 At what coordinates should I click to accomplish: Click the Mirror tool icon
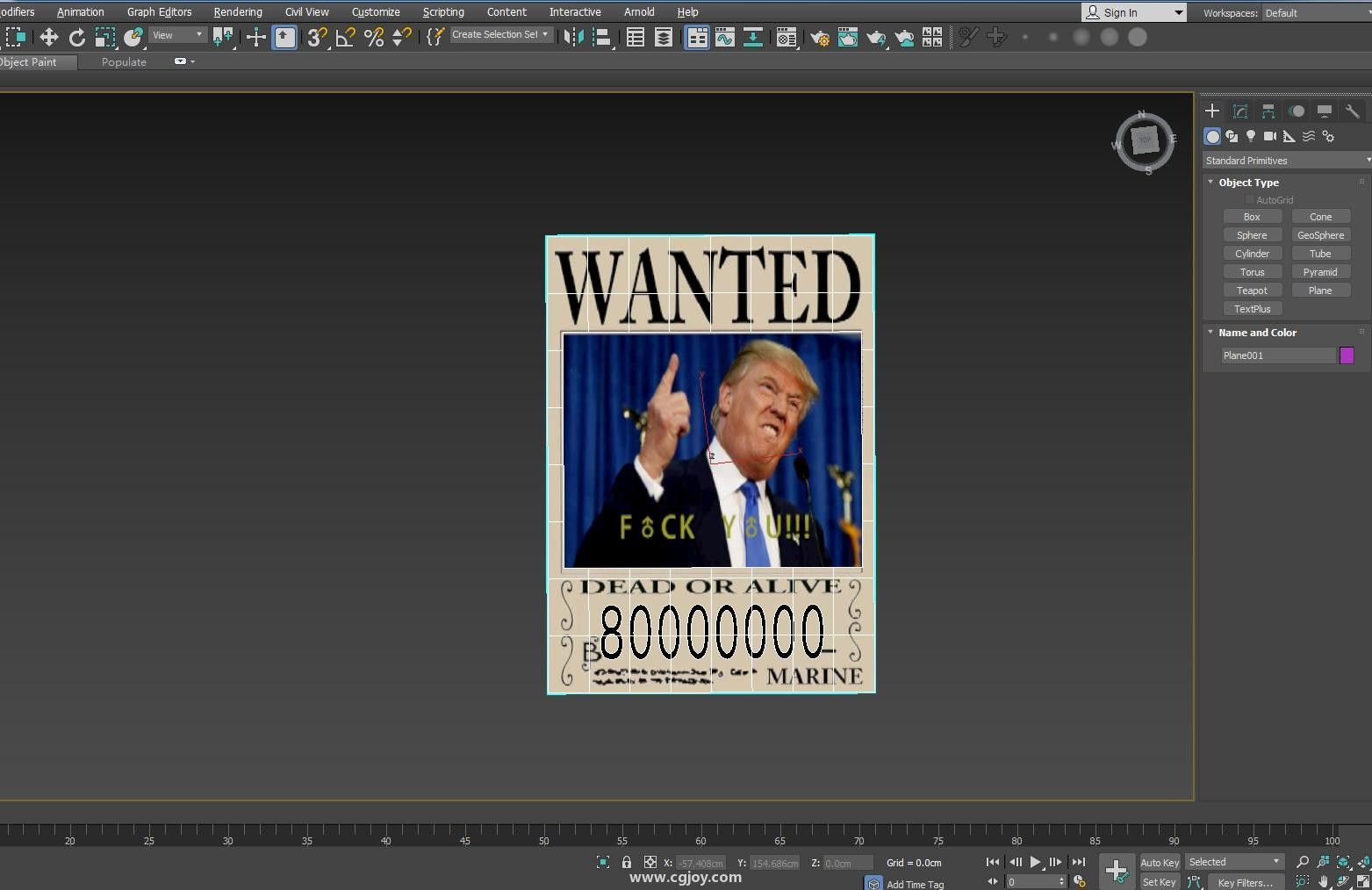point(573,37)
